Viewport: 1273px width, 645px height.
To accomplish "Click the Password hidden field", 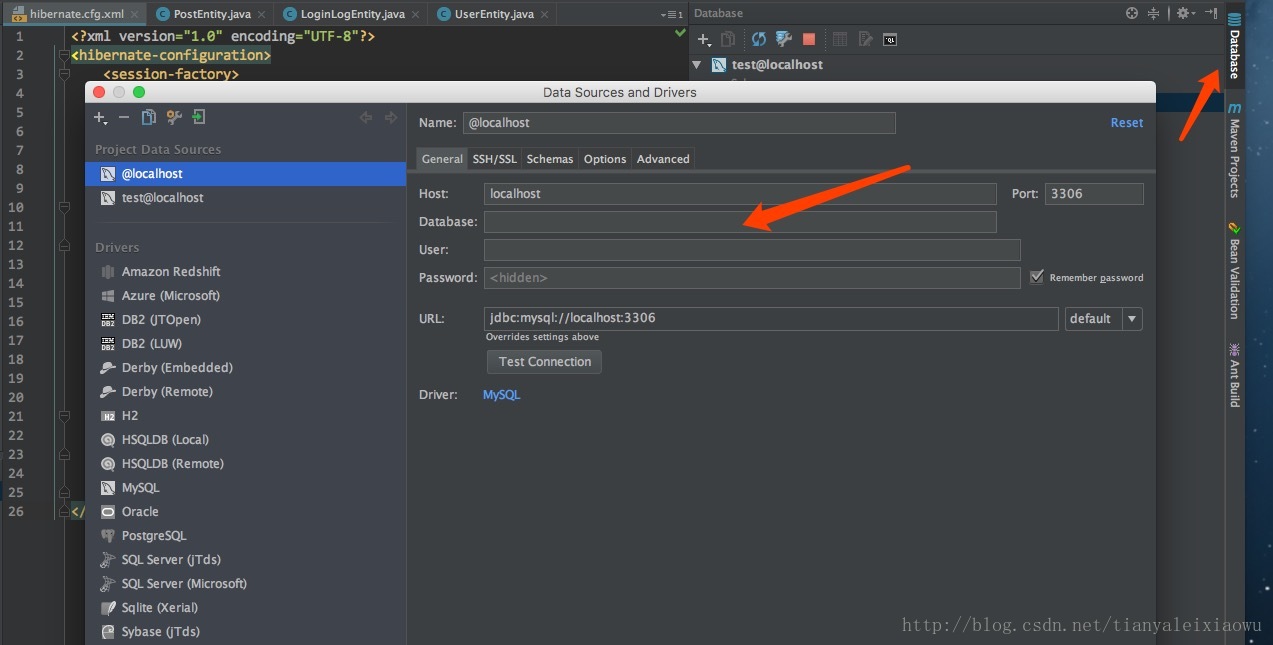I will coord(752,277).
